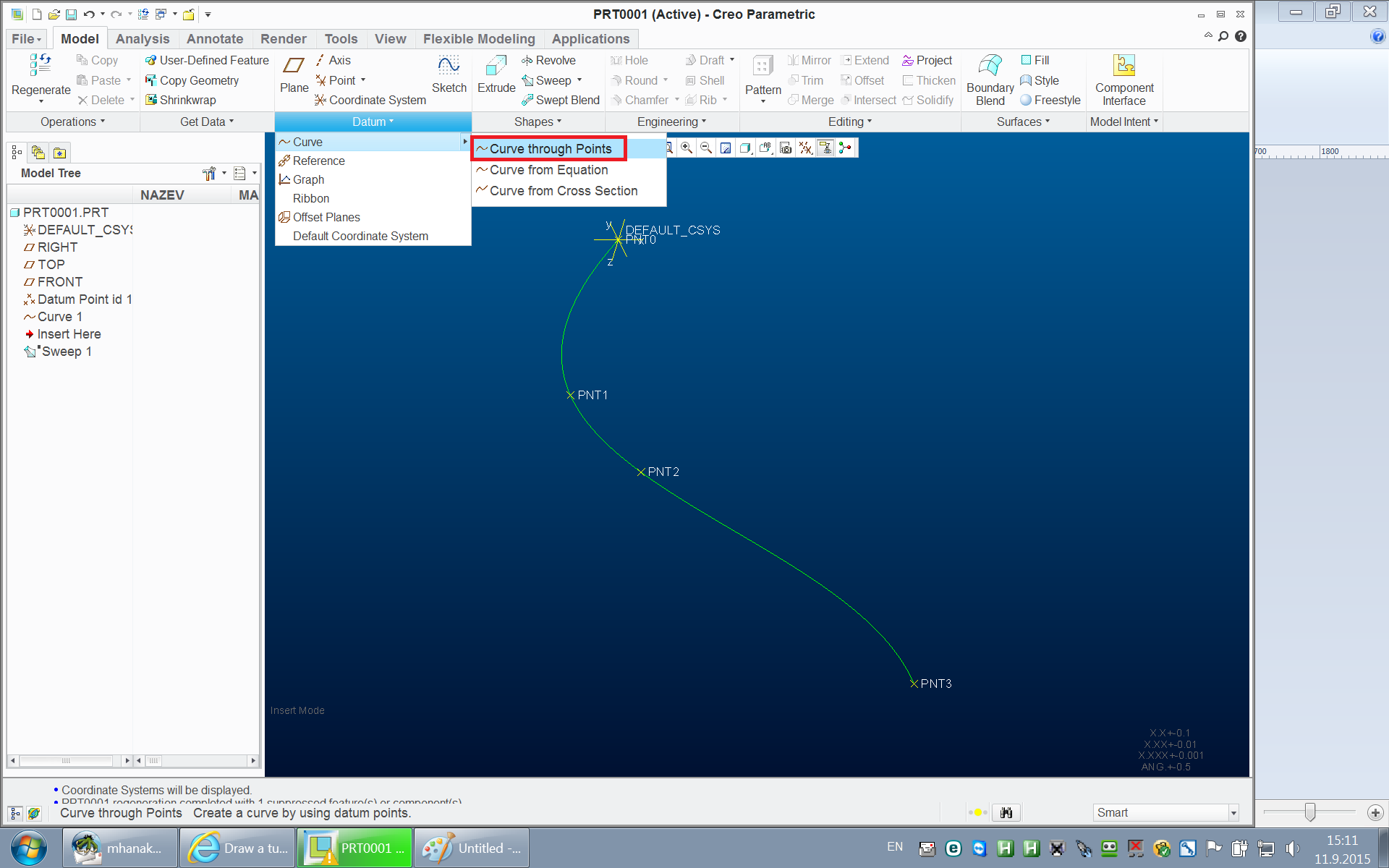This screenshot has height=868, width=1389.
Task: Choose Curve from Equation menu item
Action: [x=548, y=170]
